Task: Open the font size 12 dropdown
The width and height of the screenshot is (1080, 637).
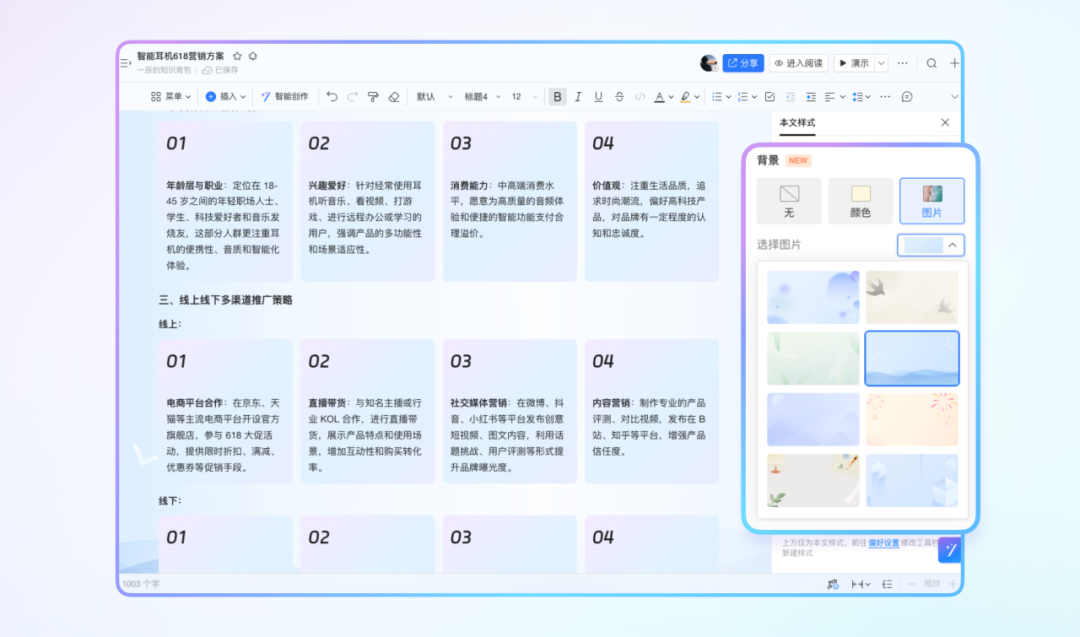Action: (x=523, y=97)
